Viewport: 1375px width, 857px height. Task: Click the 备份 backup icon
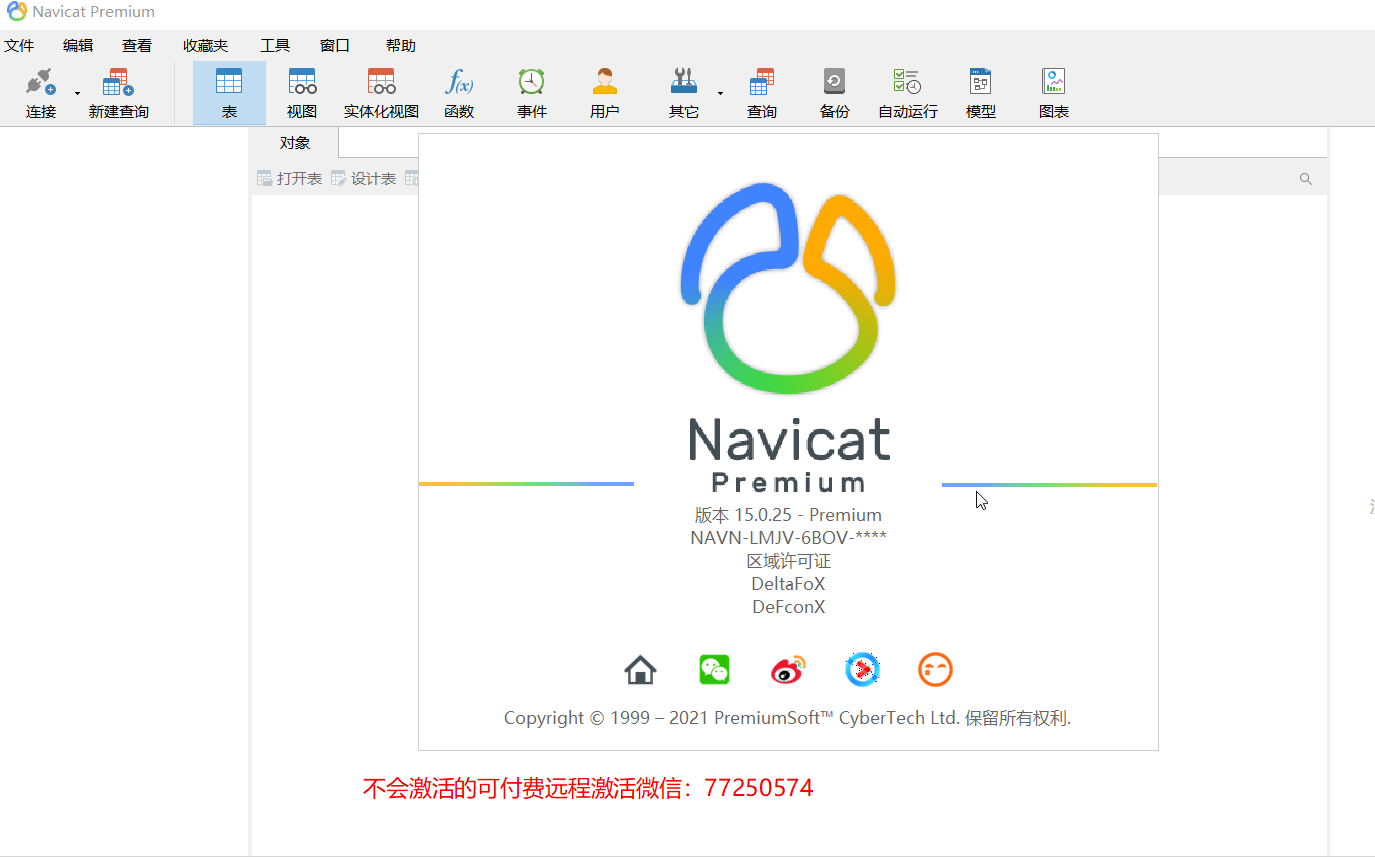[x=834, y=81]
